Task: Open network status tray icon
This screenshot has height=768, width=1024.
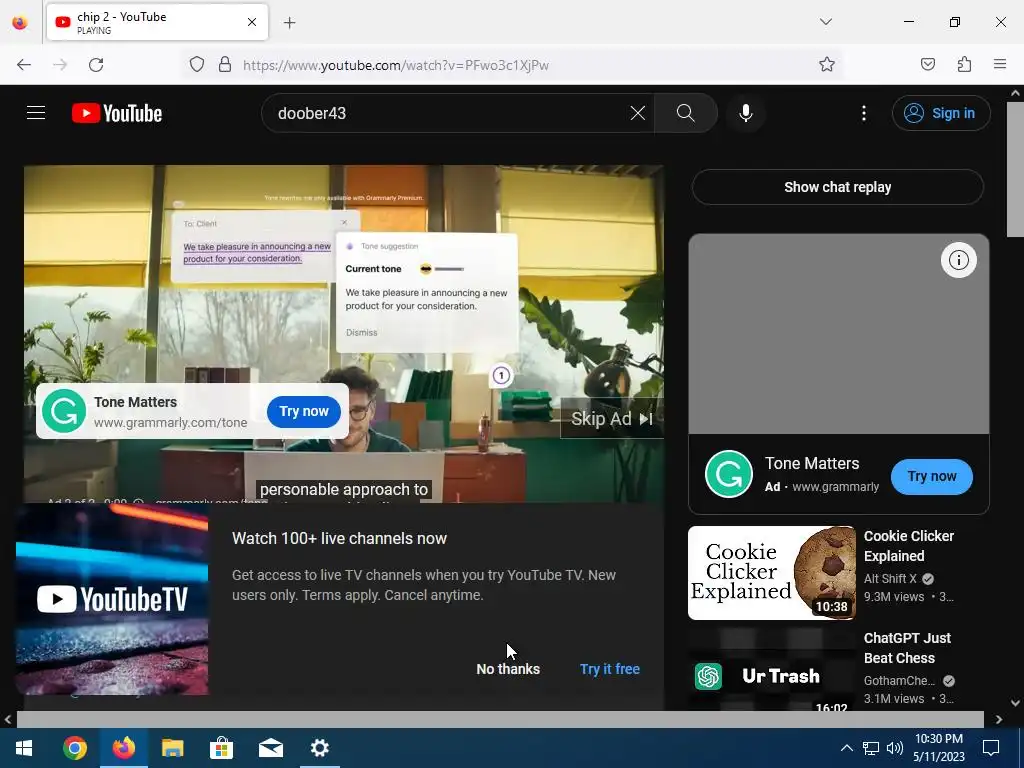Action: pyautogui.click(x=871, y=748)
